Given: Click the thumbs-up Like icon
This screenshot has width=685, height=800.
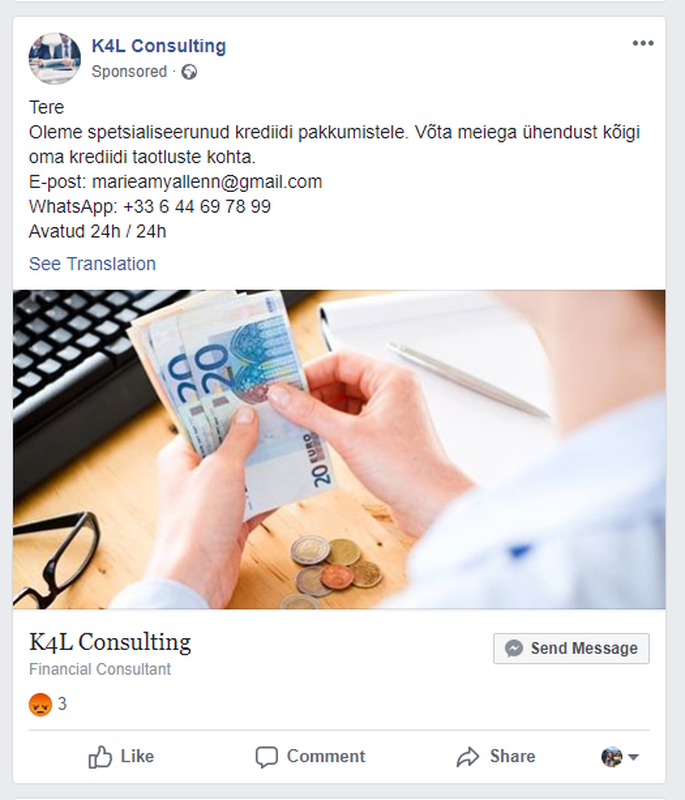Looking at the screenshot, I should [100, 757].
